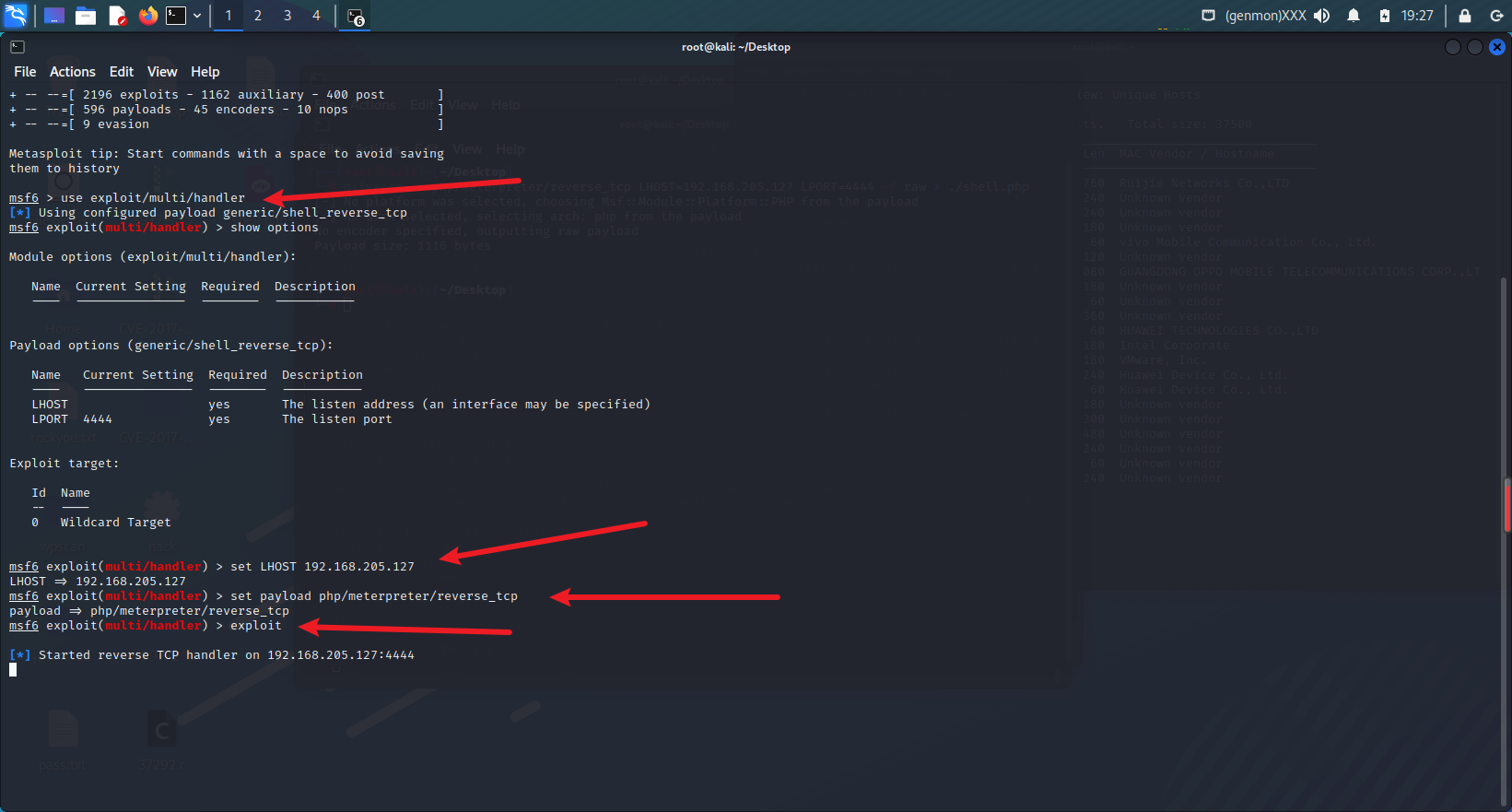Click the grouped terminal windows taskbar button
1512x812 pixels.
click(x=356, y=16)
